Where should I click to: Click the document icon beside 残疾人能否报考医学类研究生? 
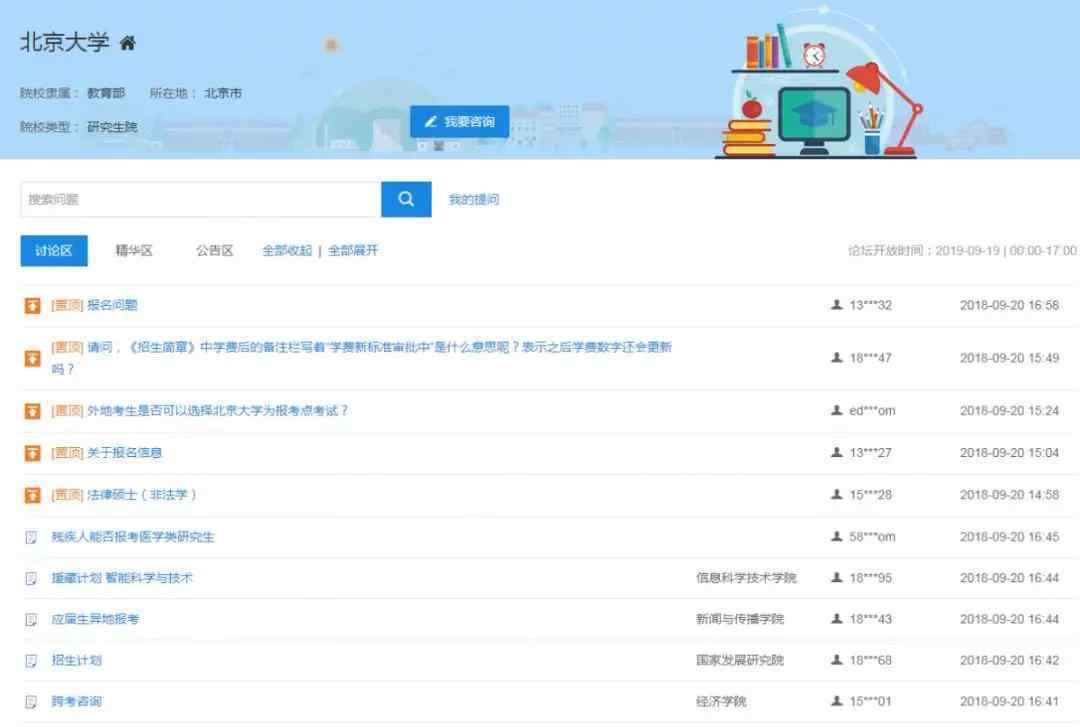31,537
